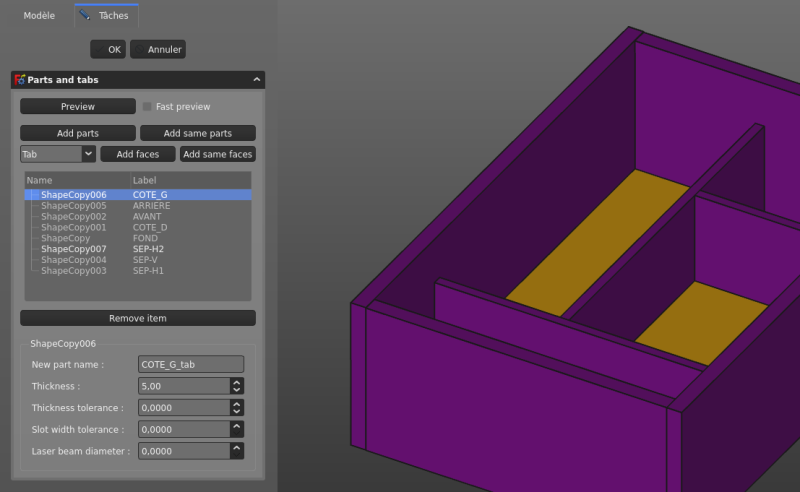Click the Remove item button
The image size is (800, 492).
tap(138, 318)
